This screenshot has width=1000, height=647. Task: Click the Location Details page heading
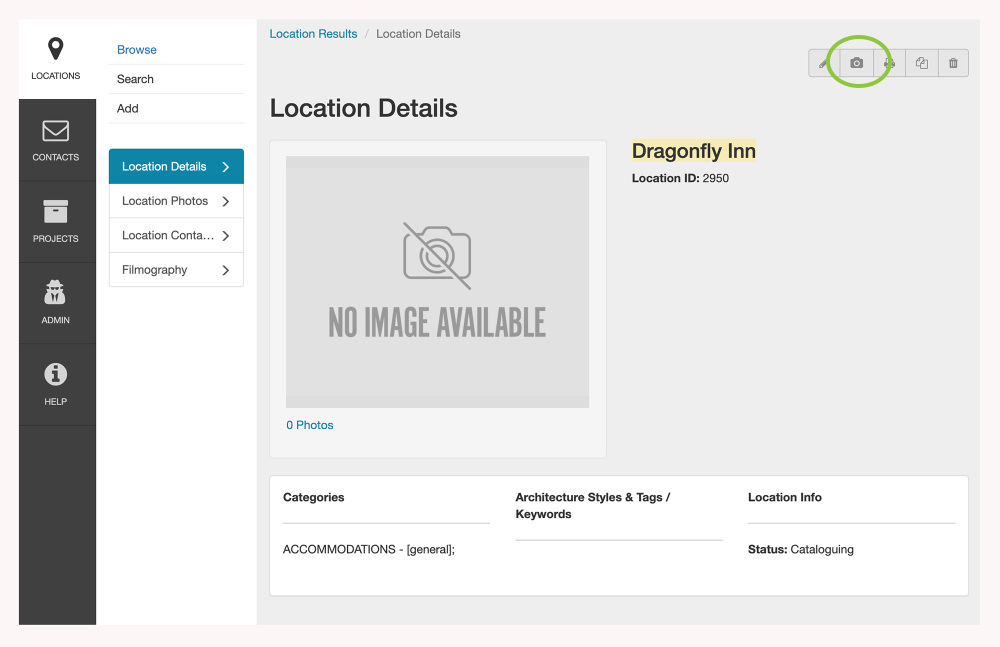364,108
